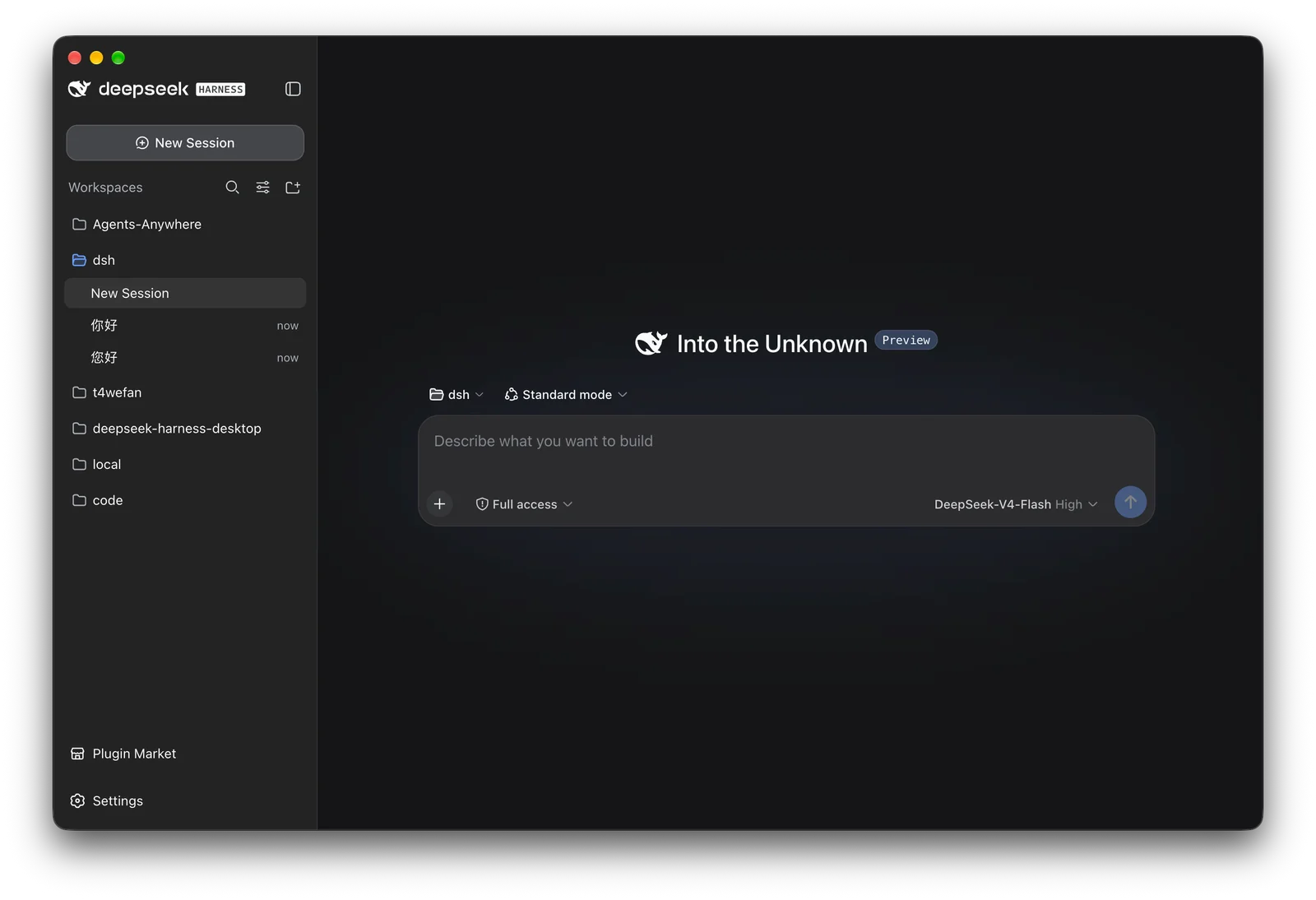
Task: Click the Agents-Anywhere folder icon
Action: 79,224
